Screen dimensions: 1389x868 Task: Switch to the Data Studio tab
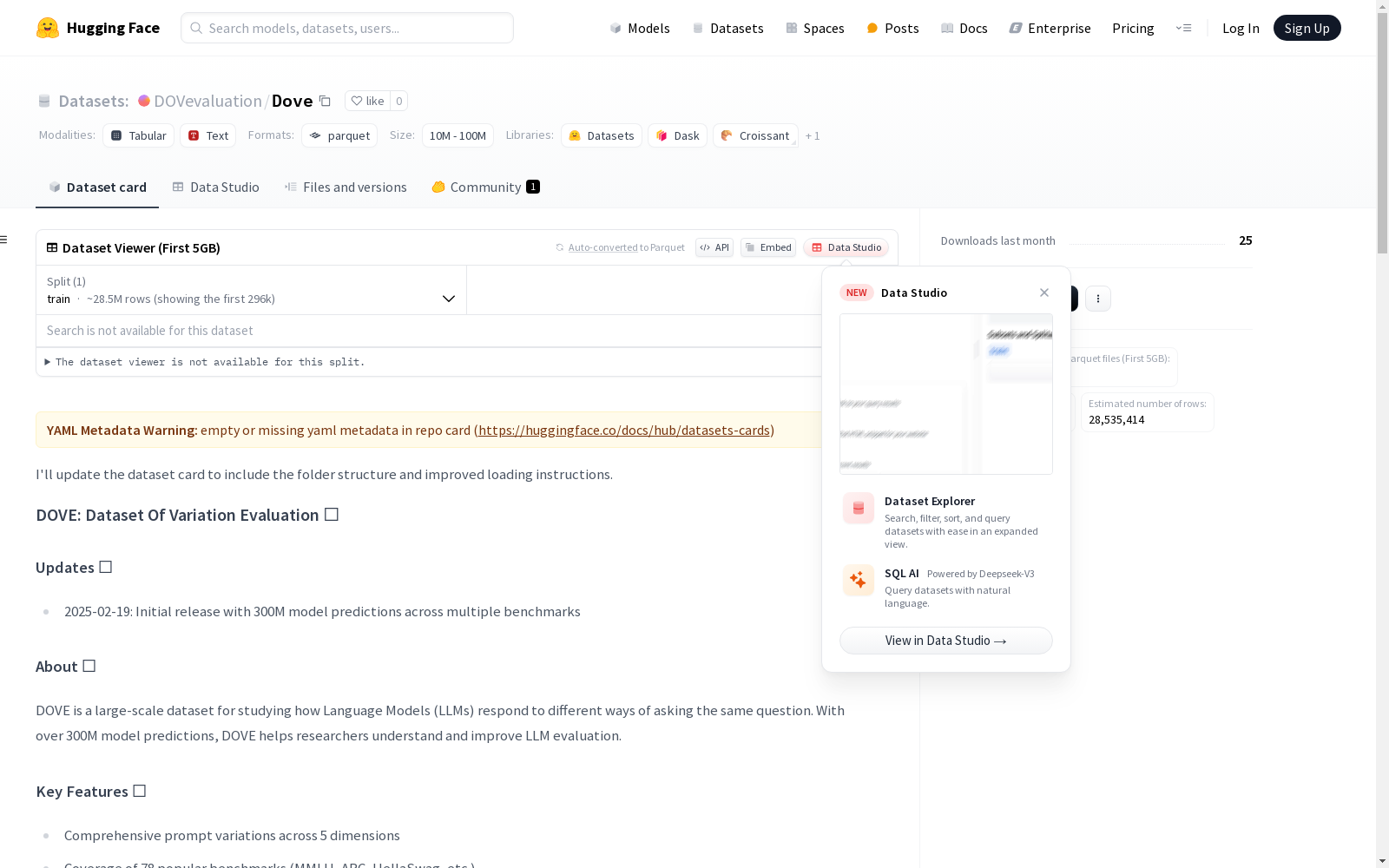[x=216, y=187]
